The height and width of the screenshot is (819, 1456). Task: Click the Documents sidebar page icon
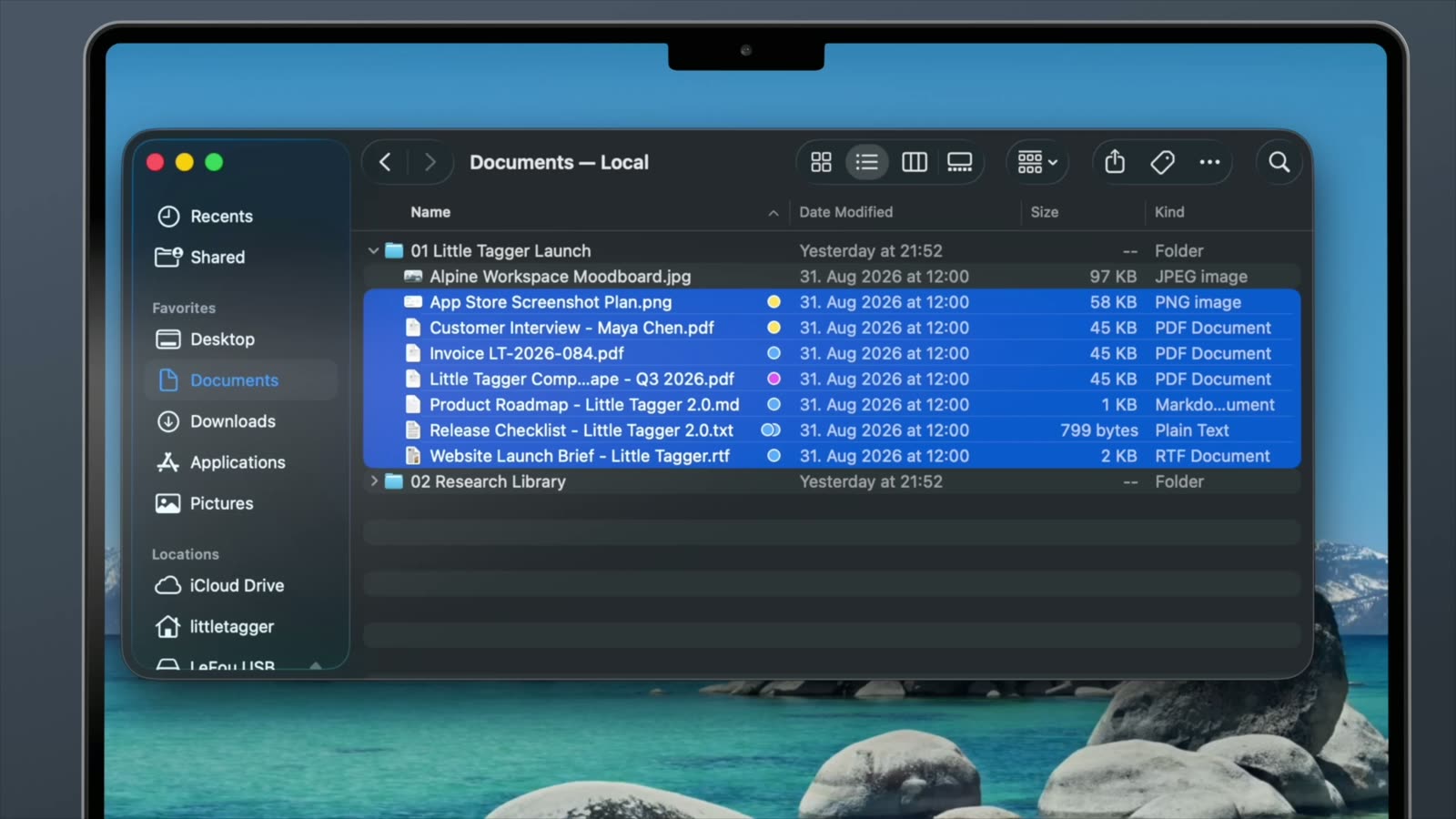pos(168,380)
